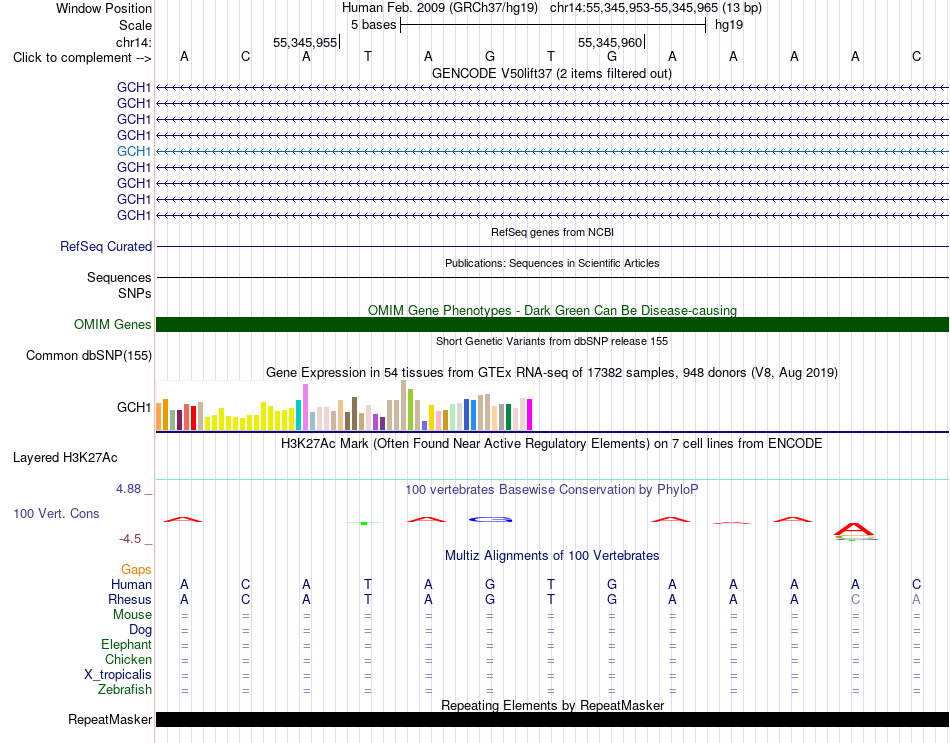The image size is (950, 743).
Task: Open 'Repeating Elements by RepeatMasker' track title
Action: (x=552, y=705)
